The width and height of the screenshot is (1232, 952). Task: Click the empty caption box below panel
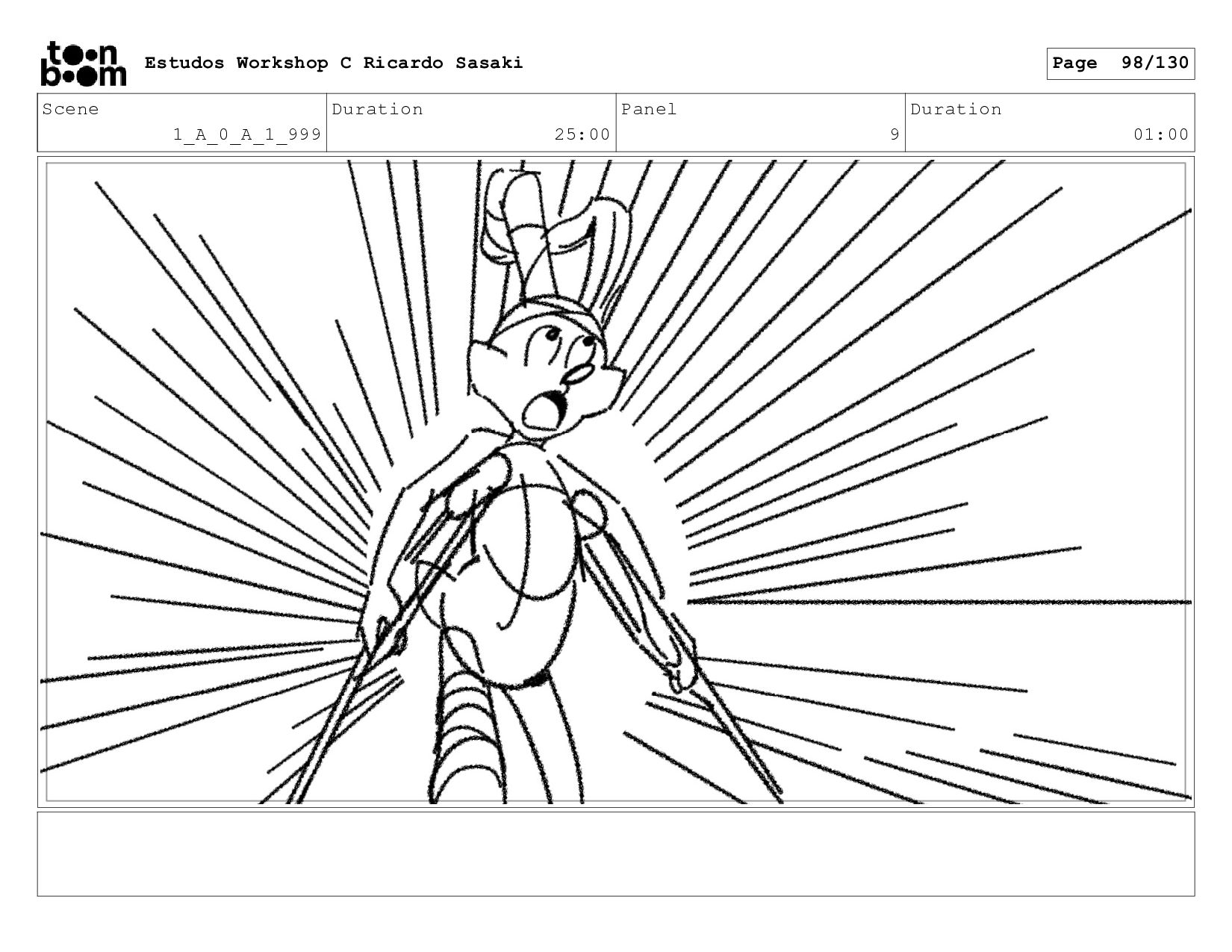point(615,854)
